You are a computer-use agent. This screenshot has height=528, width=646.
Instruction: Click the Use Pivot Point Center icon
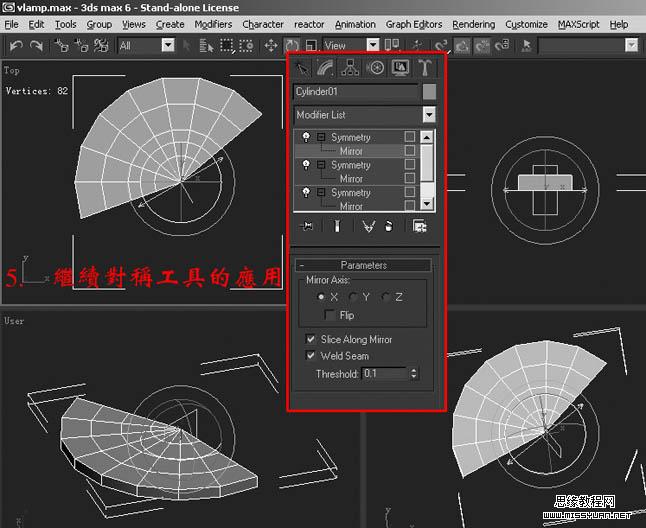[392, 44]
